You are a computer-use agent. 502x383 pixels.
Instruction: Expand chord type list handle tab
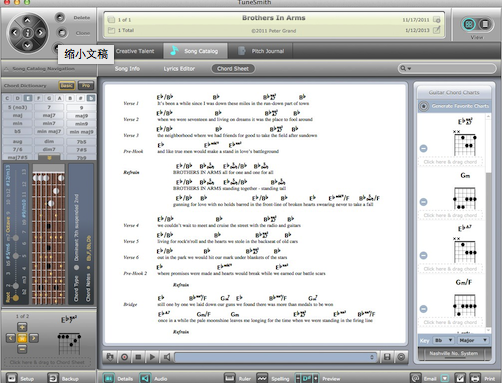coord(49,157)
